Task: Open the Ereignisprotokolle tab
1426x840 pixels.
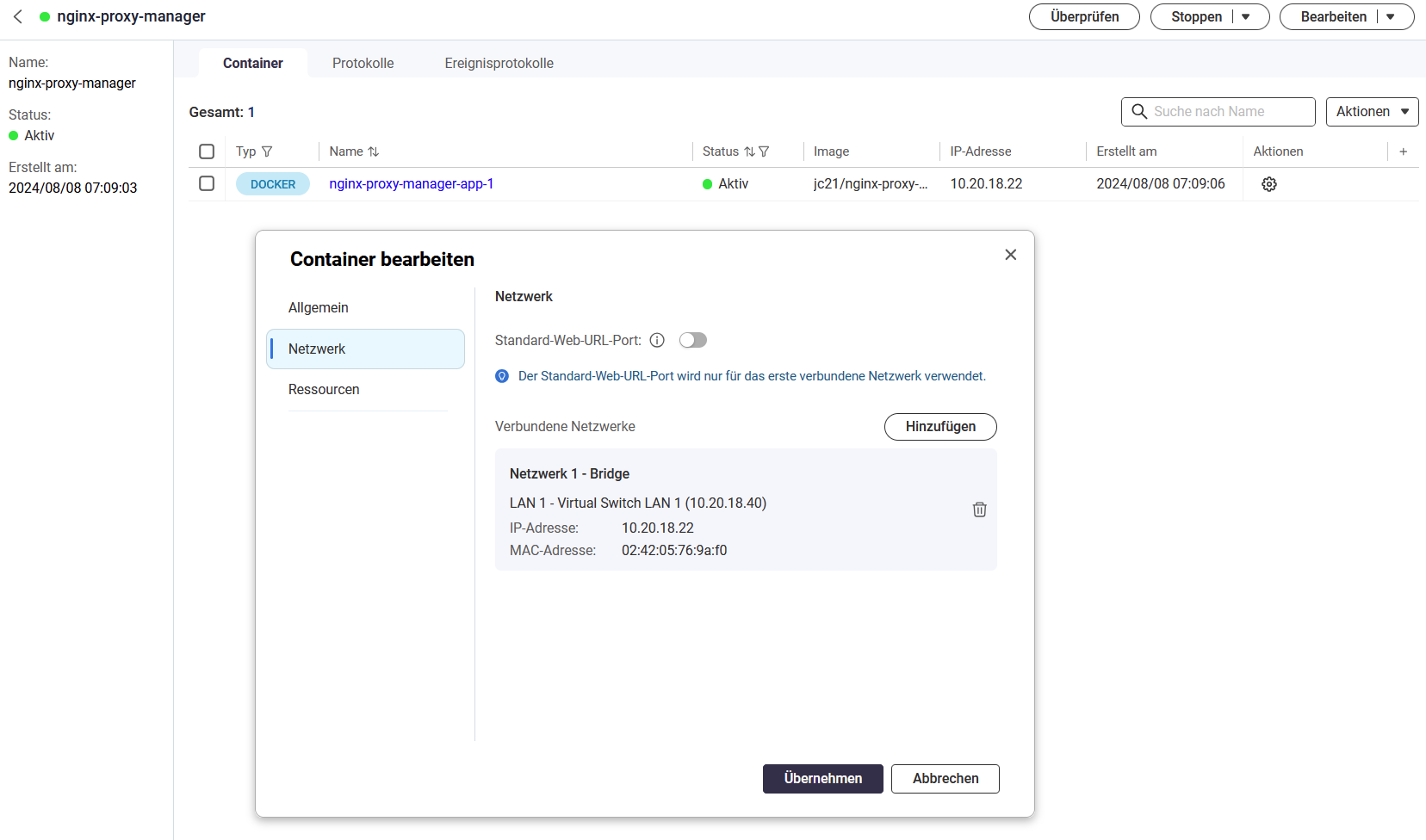Action: [x=499, y=63]
